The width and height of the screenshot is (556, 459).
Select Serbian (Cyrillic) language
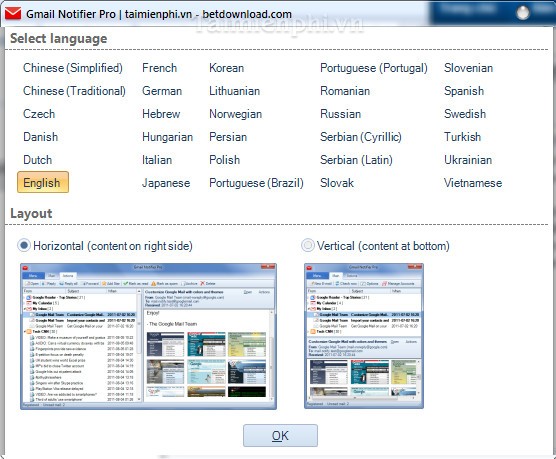pos(361,137)
